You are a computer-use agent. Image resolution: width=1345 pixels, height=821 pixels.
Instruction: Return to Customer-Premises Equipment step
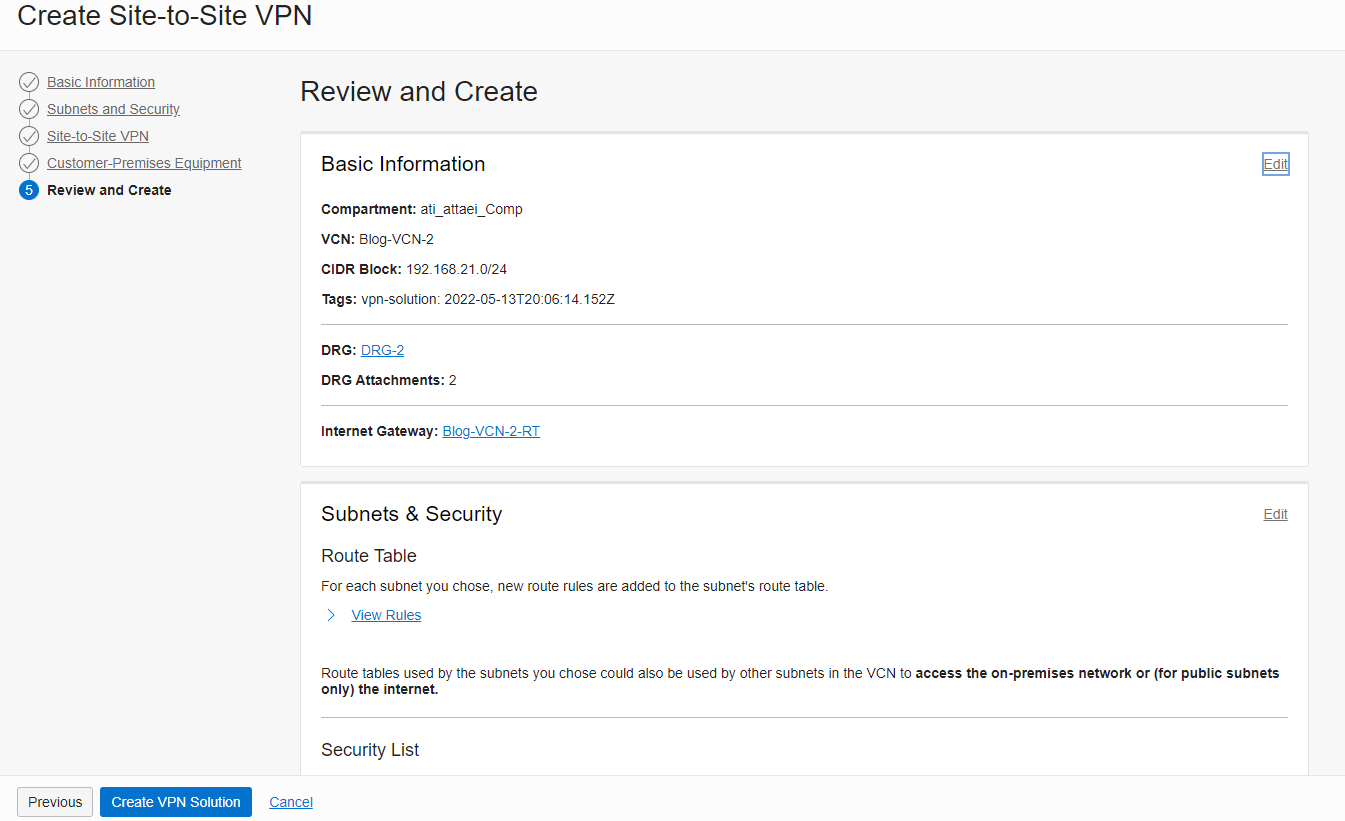click(144, 163)
